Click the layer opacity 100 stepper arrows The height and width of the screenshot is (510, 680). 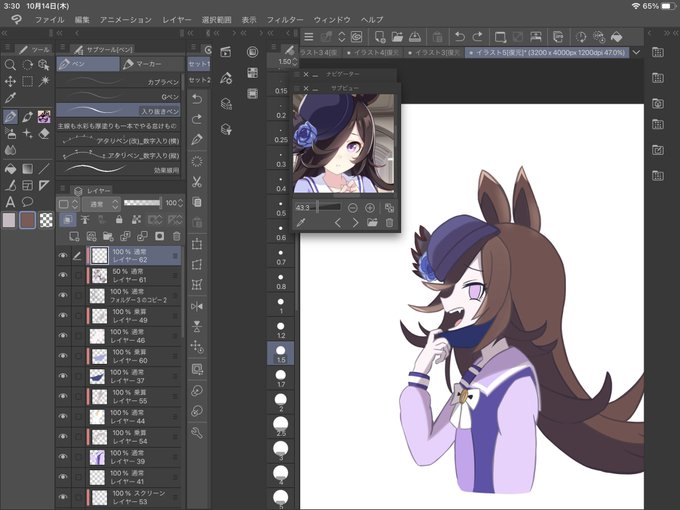tap(180, 203)
